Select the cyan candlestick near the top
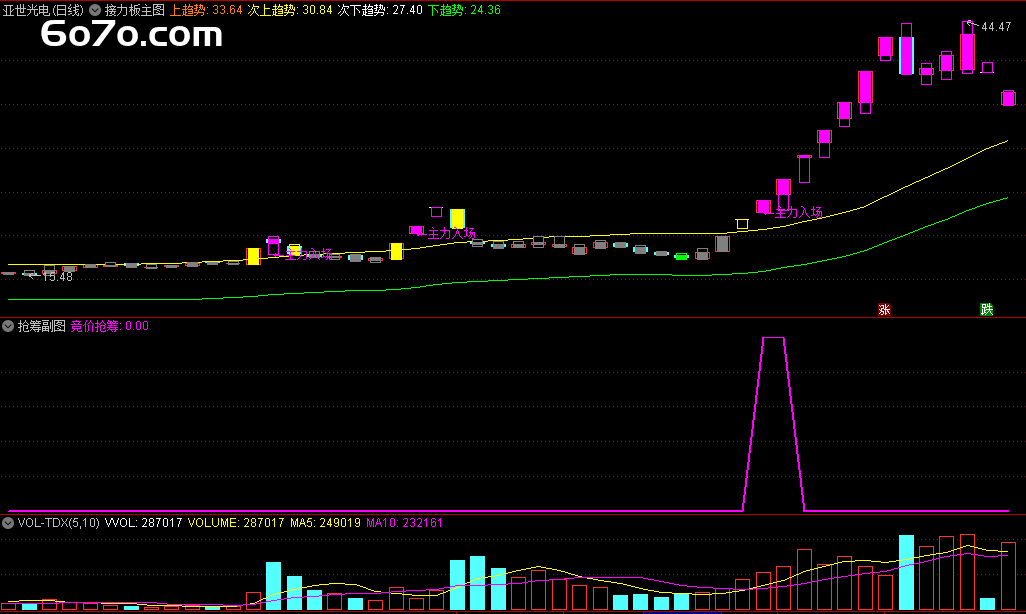 (x=906, y=55)
